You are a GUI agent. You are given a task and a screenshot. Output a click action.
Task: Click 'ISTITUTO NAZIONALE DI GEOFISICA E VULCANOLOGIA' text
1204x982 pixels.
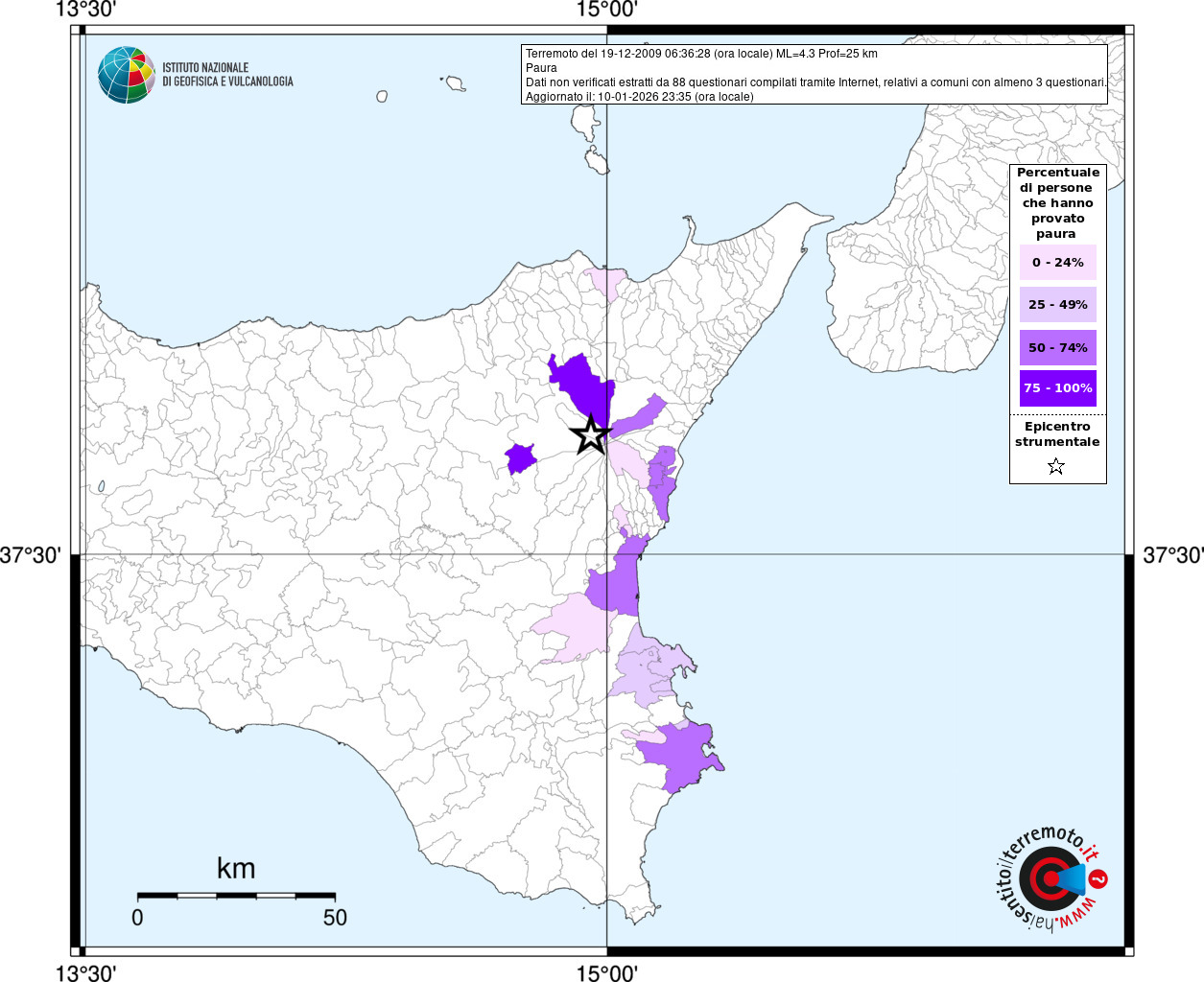tap(227, 75)
